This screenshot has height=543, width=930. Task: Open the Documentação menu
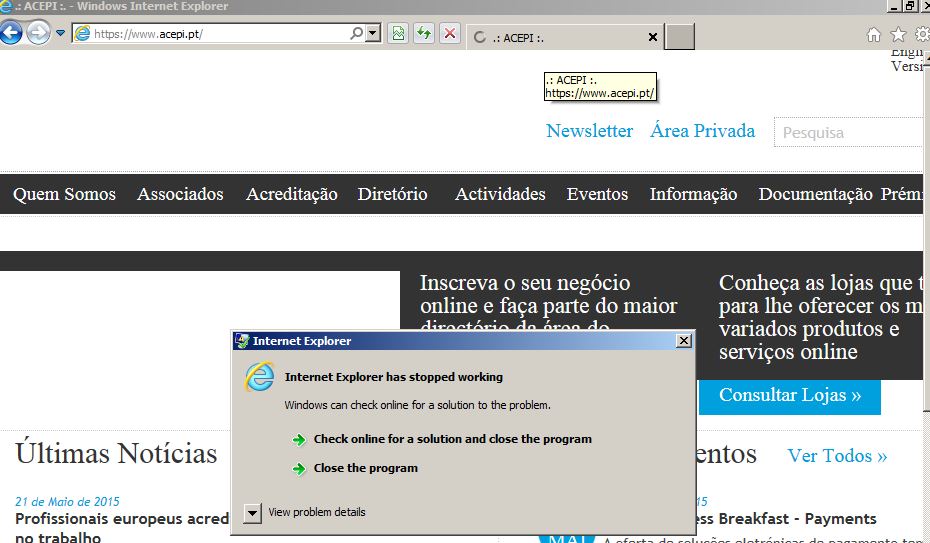pyautogui.click(x=816, y=194)
